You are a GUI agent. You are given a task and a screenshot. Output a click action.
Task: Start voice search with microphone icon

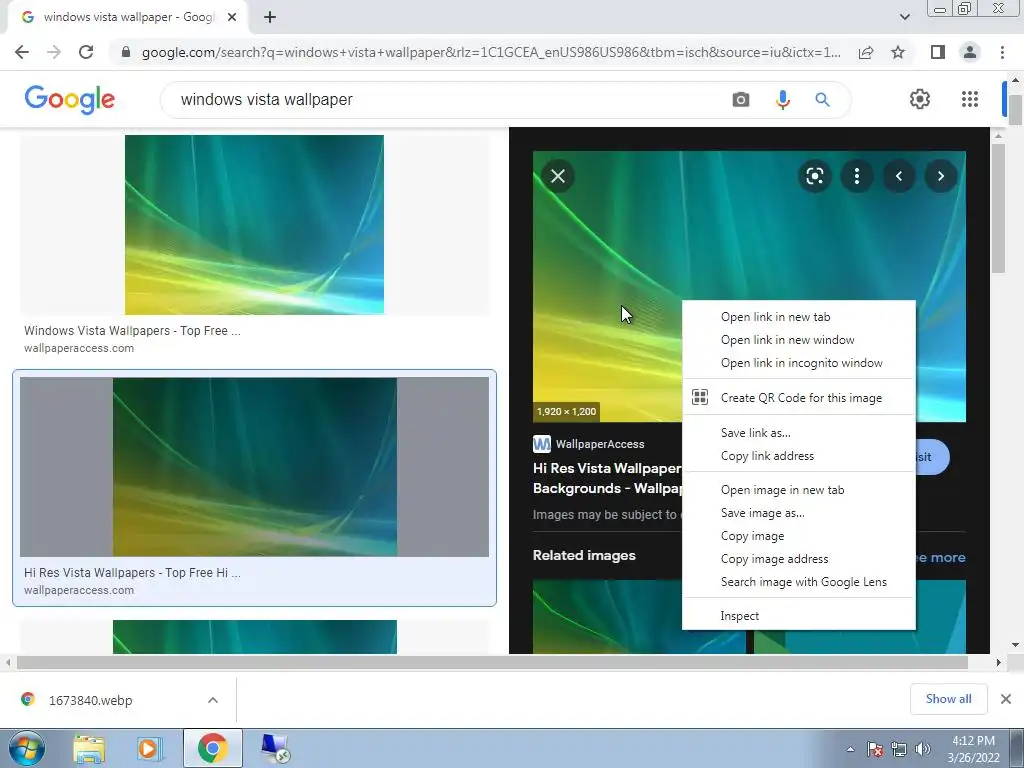[782, 99]
